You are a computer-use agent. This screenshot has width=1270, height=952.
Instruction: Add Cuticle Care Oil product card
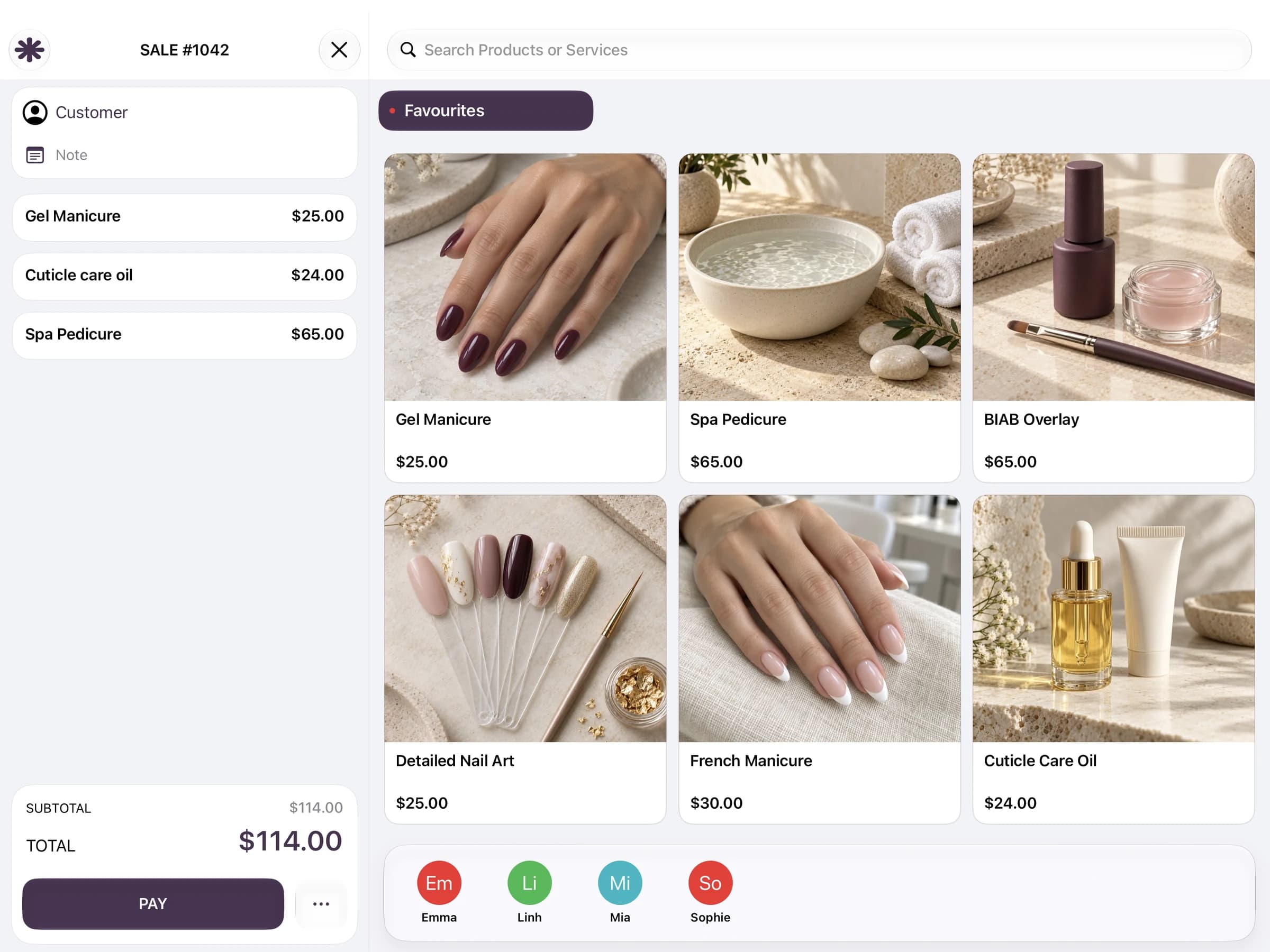(1113, 660)
